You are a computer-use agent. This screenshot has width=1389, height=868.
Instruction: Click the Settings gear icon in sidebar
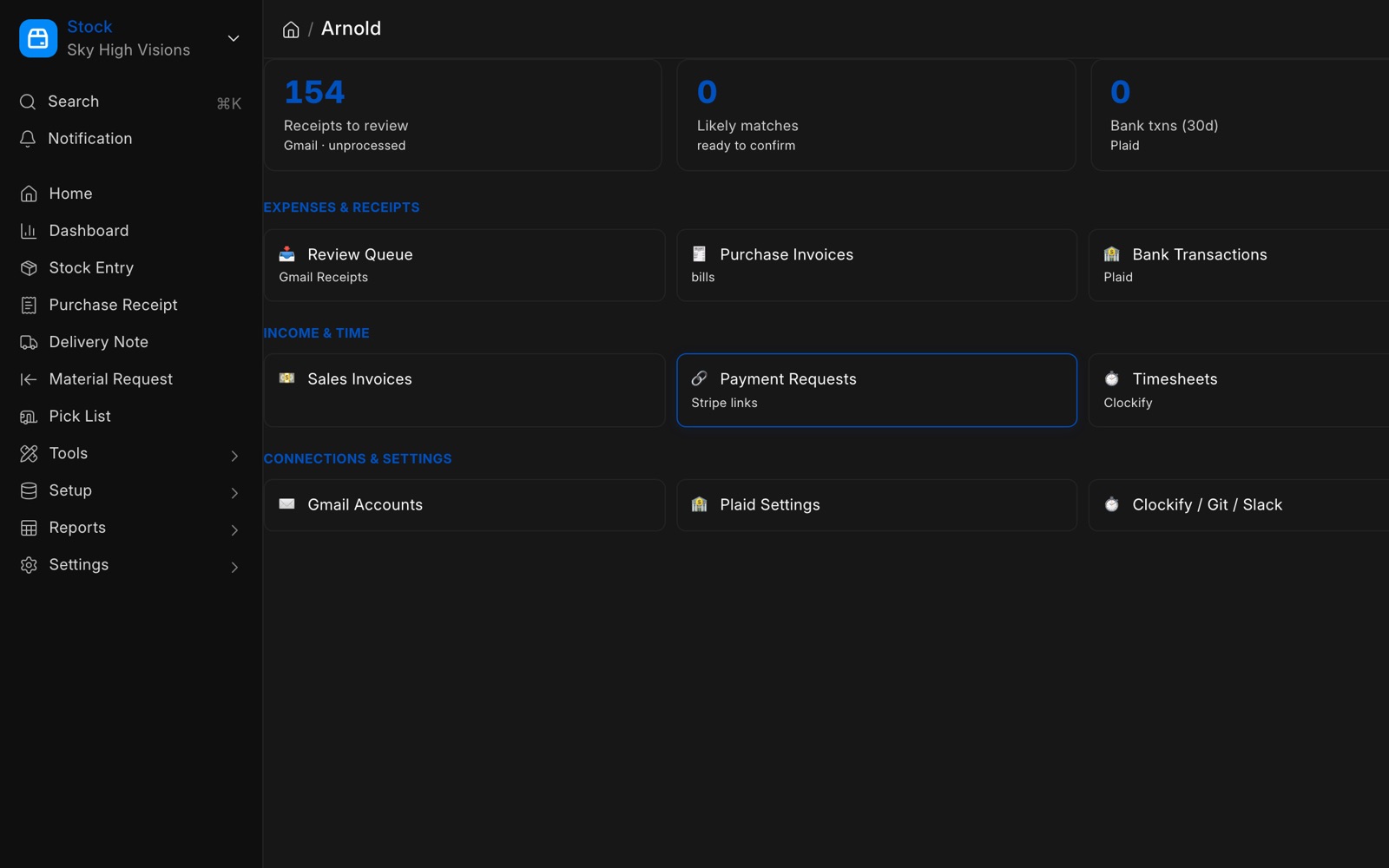click(29, 565)
